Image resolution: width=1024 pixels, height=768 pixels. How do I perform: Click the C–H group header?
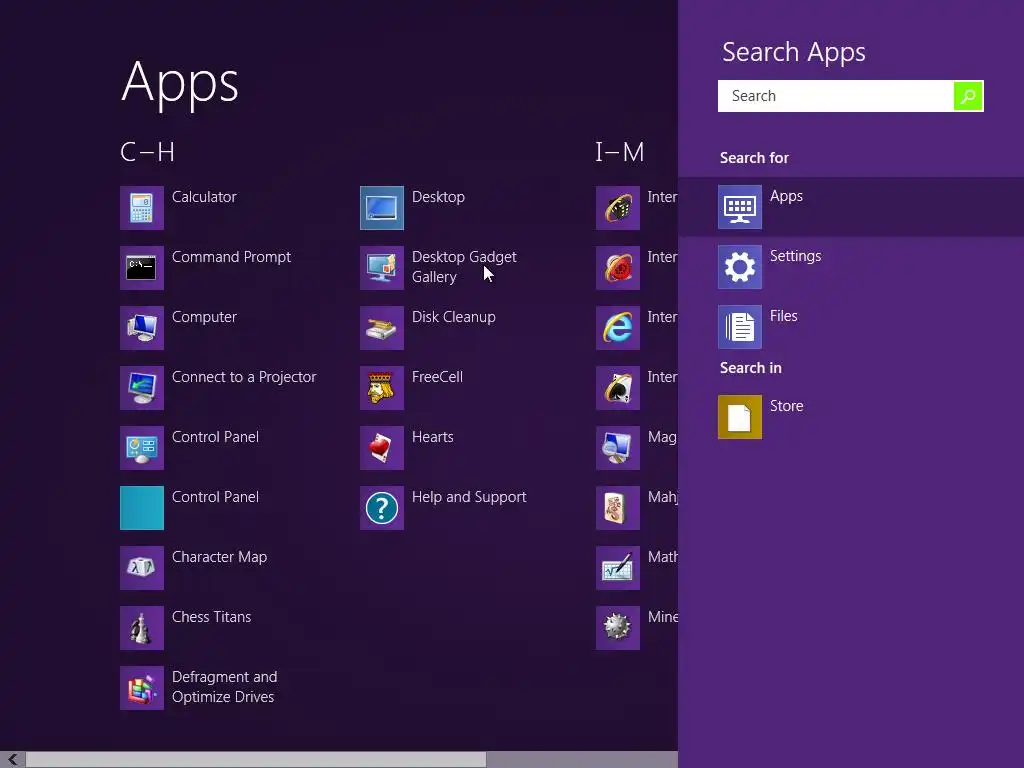click(x=148, y=152)
